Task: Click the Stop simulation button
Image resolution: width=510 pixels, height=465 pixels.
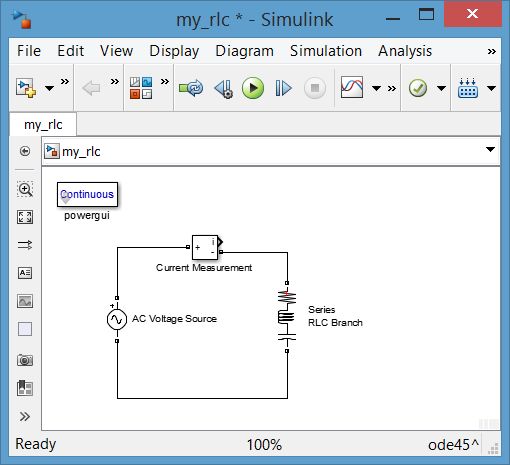Action: click(315, 88)
